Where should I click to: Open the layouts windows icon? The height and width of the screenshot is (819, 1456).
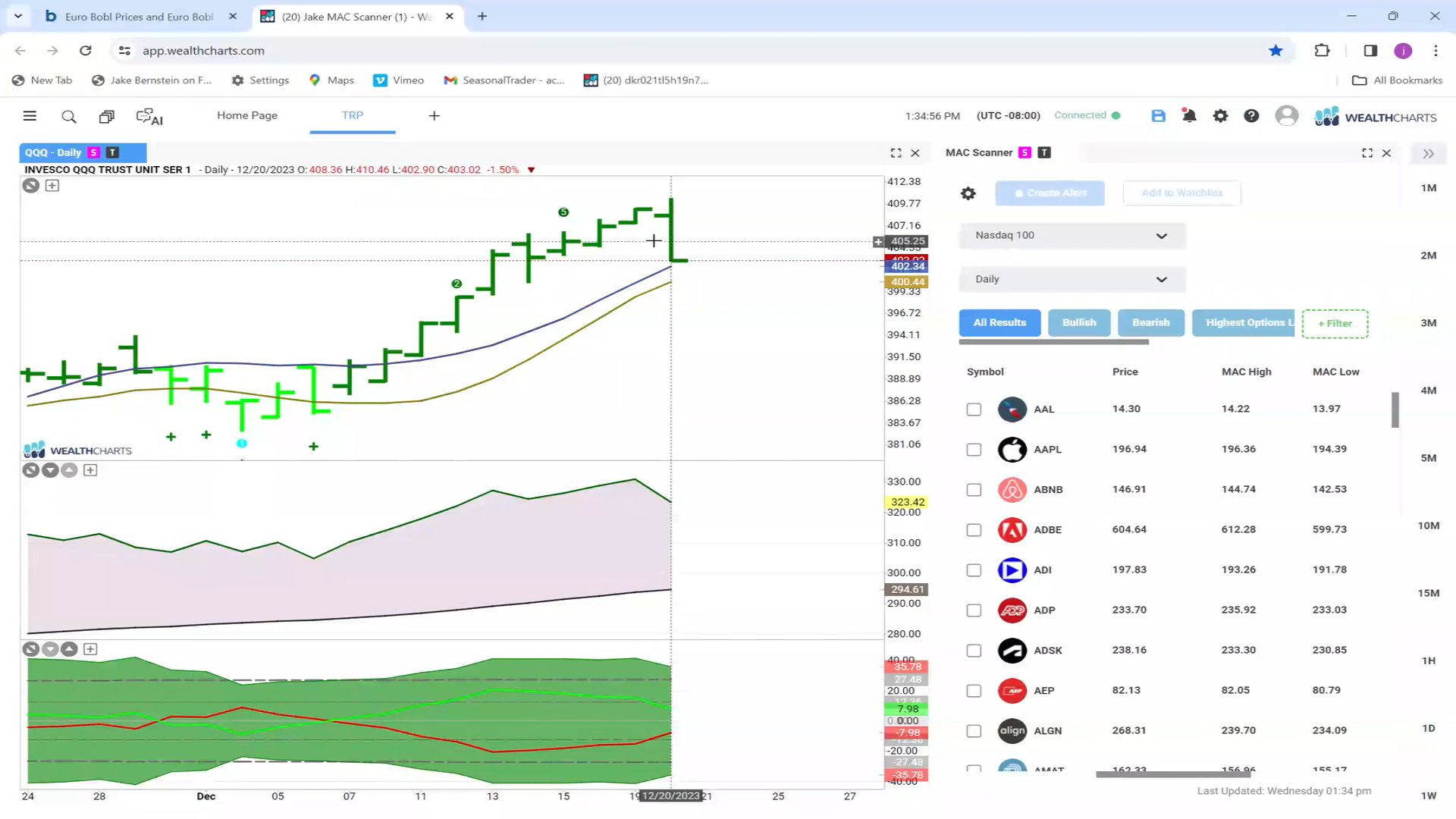pyautogui.click(x=106, y=116)
